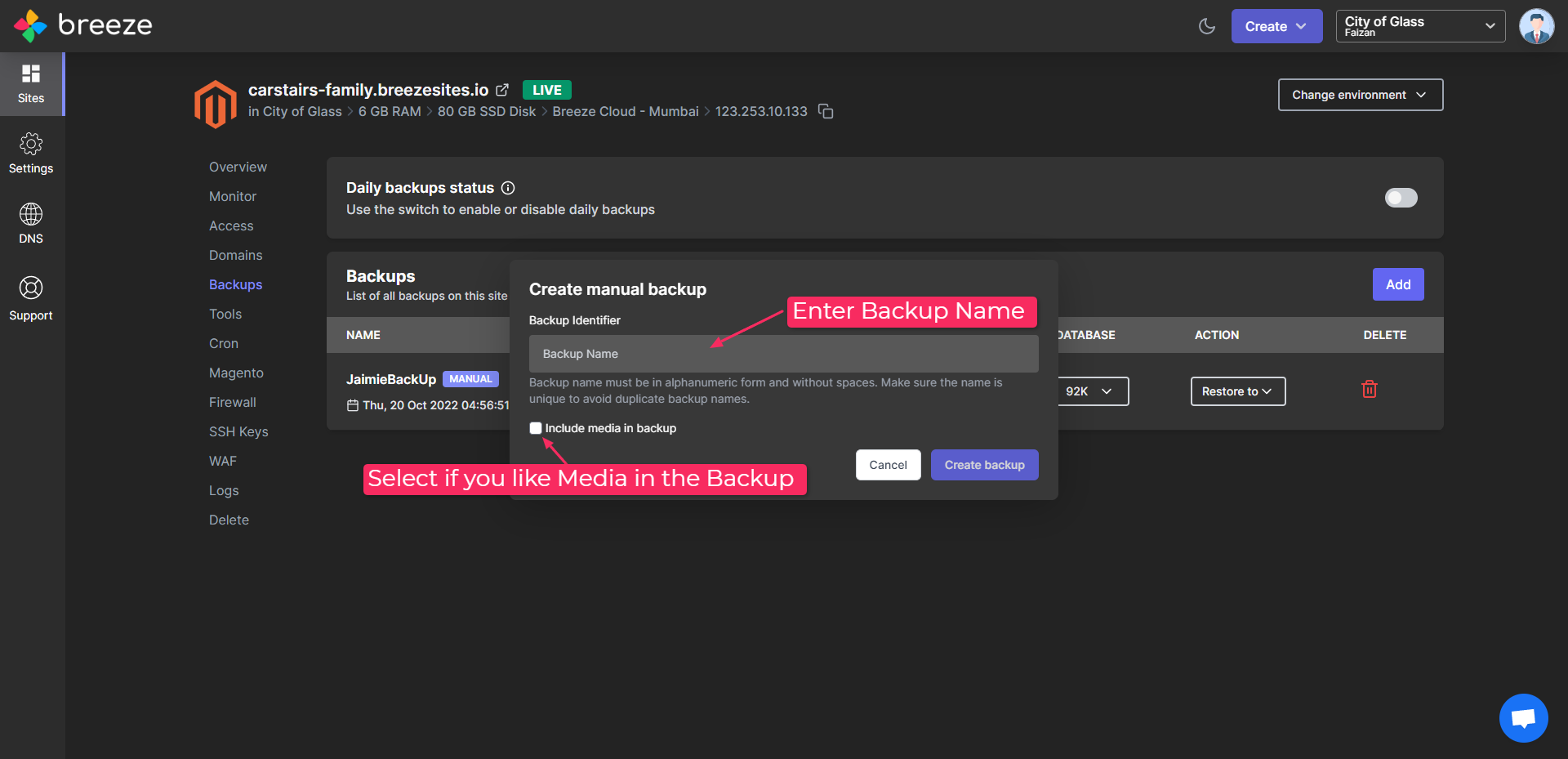This screenshot has height=759, width=1568.
Task: Toggle dark mode moon icon
Action: pos(1207,26)
